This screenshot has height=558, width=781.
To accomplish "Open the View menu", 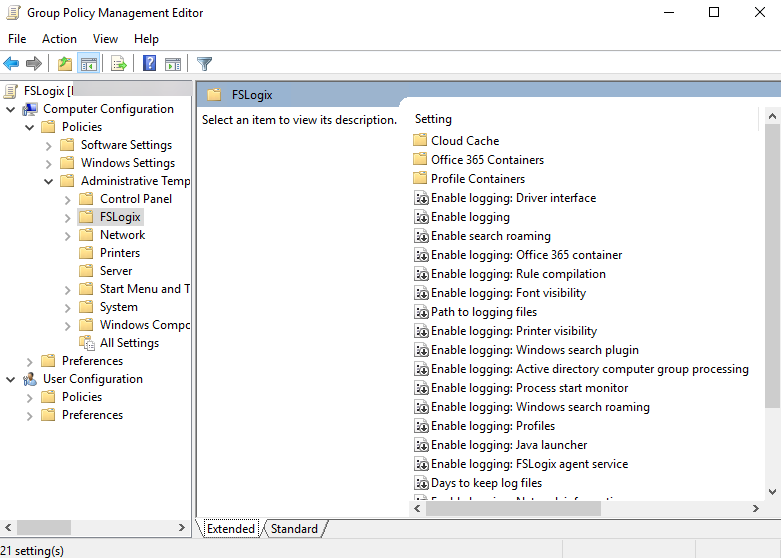I will pyautogui.click(x=105, y=39).
